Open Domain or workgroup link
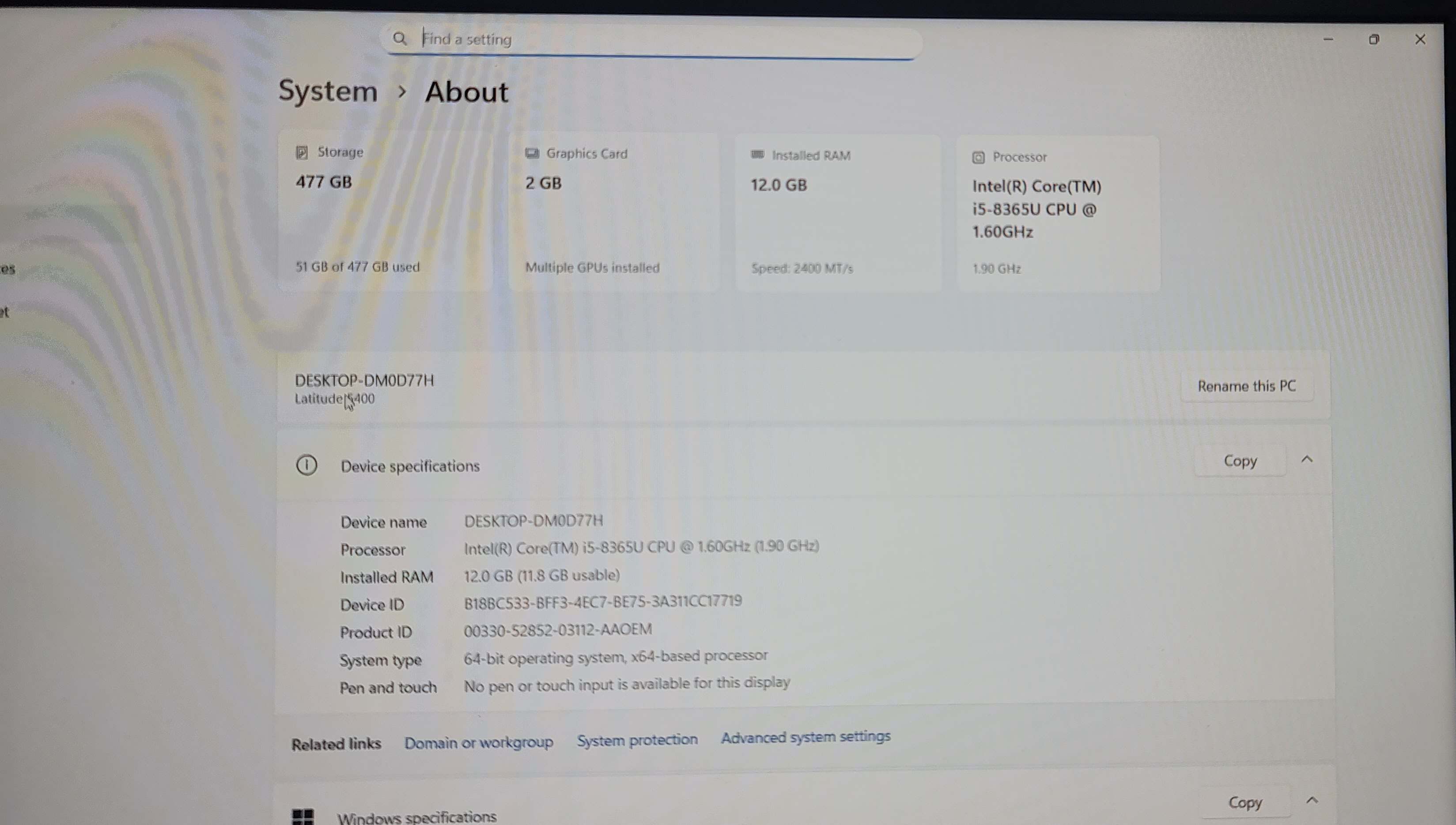 click(479, 742)
